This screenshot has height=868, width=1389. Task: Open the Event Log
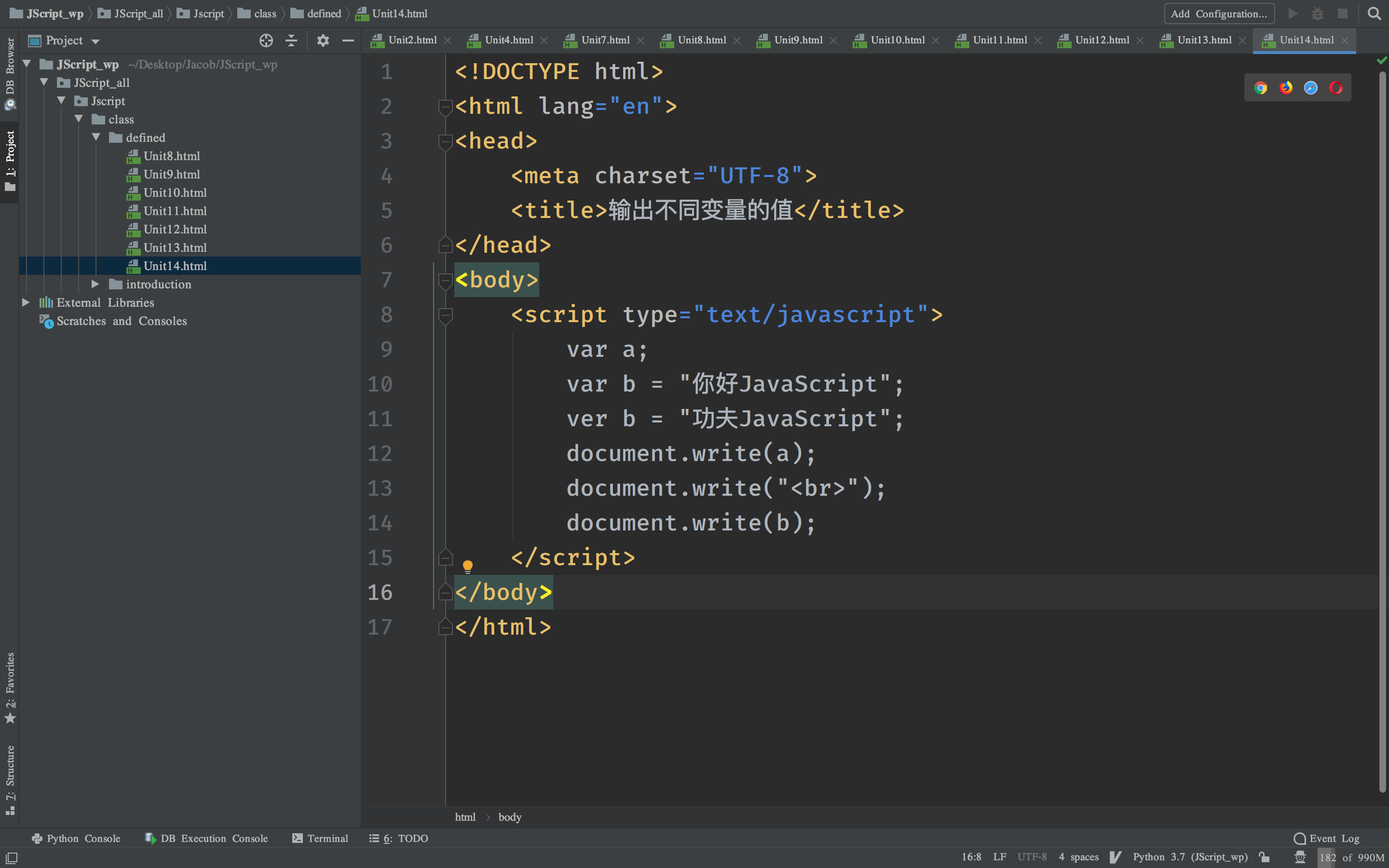tap(1326, 839)
